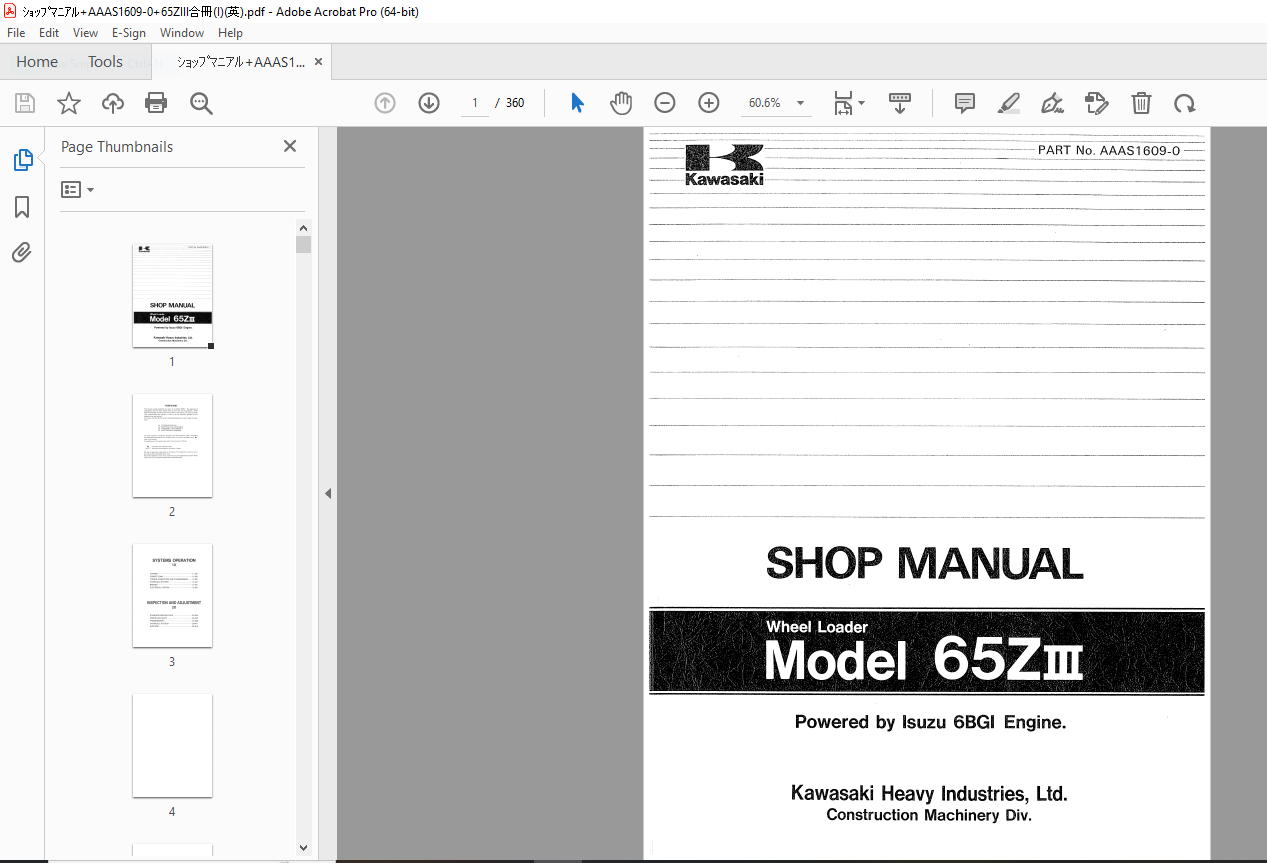Toggle the Bookmarks panel icon
This screenshot has height=863, width=1267.
tap(22, 207)
